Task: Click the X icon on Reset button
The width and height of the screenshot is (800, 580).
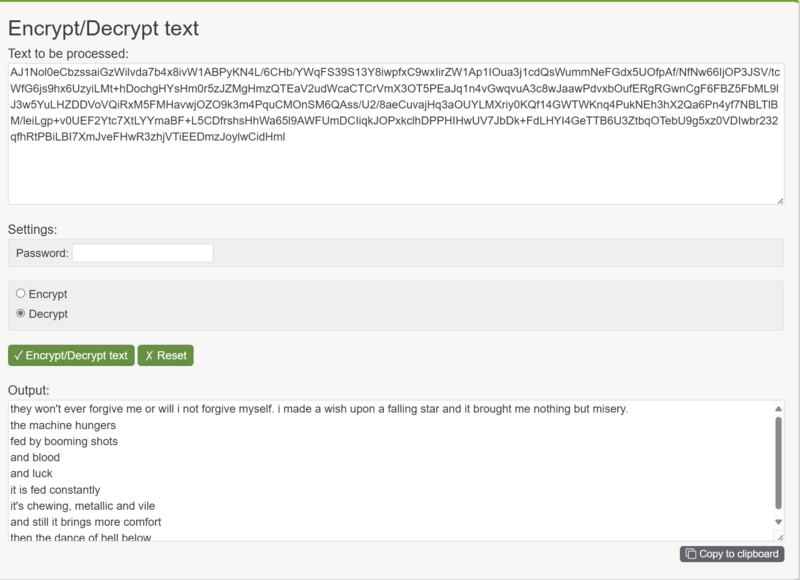Action: (149, 356)
